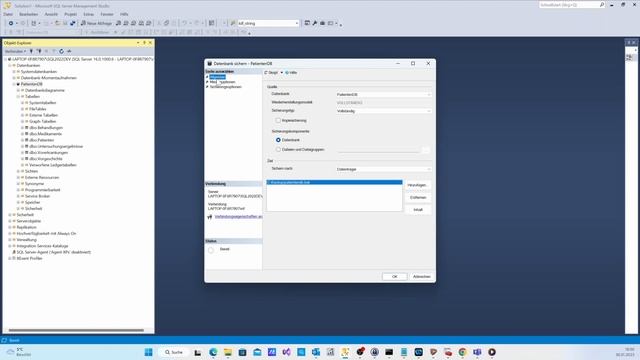The width and height of the screenshot is (640, 360).
Task: Expand the dbo.Behandlungen table node
Action: click(x=22, y=128)
